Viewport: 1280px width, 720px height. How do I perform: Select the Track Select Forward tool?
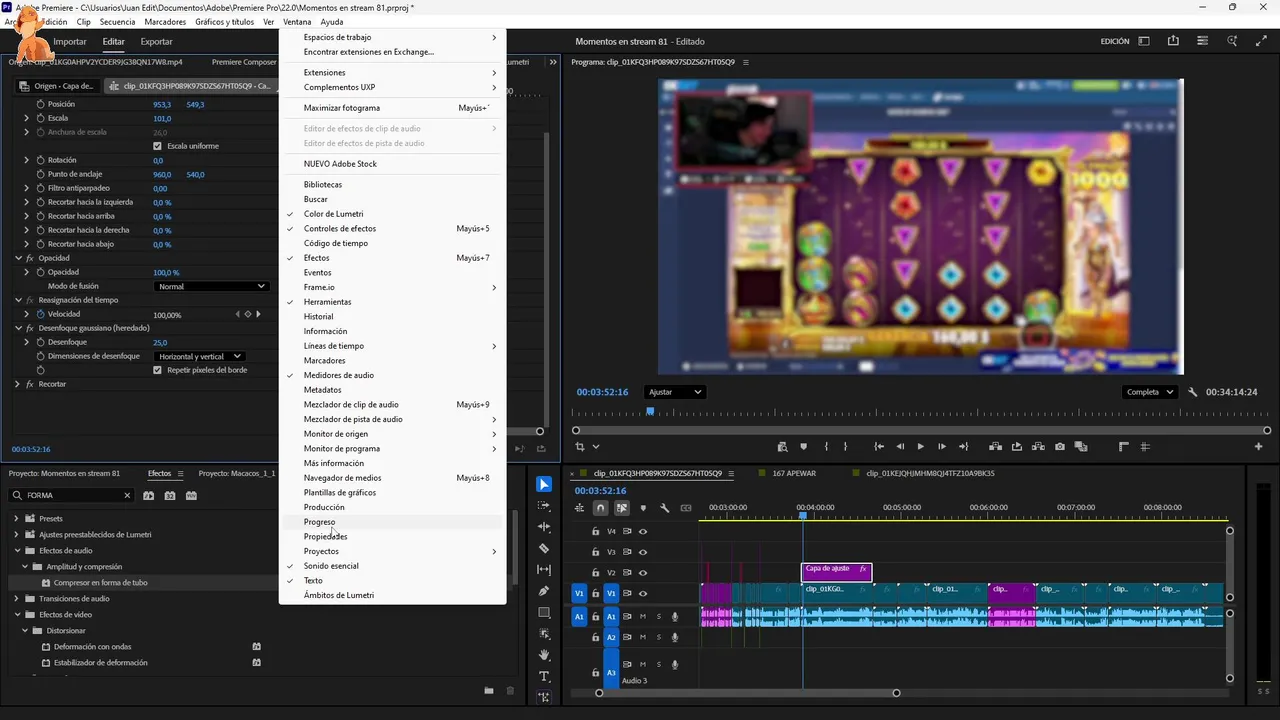point(544,506)
